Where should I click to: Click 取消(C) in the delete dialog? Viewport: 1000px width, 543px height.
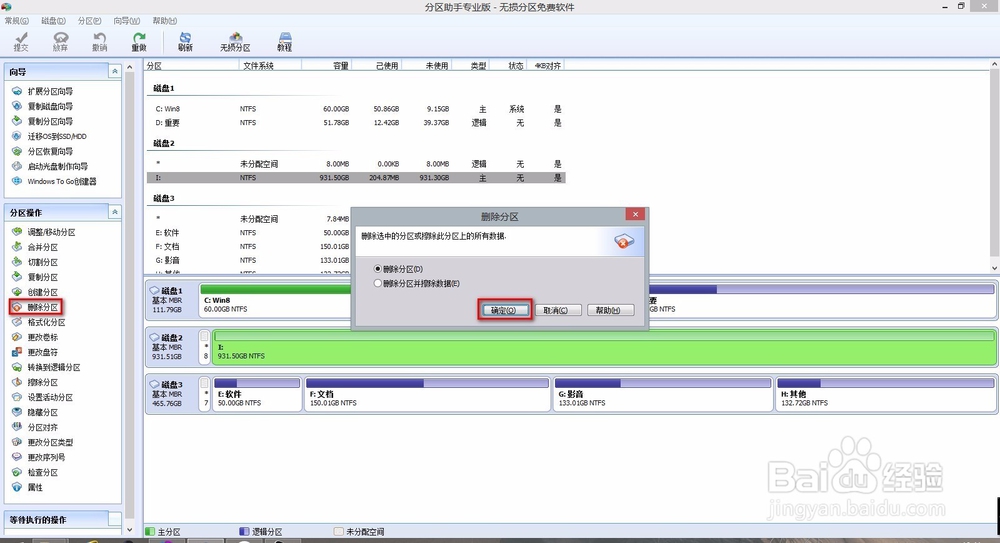click(557, 310)
